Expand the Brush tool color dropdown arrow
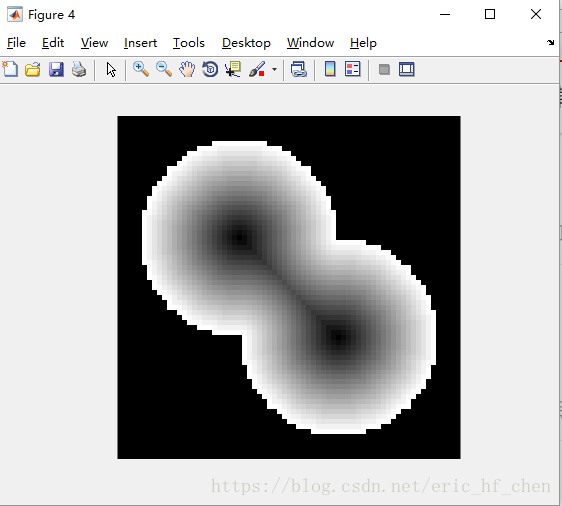This screenshot has height=506, width=562. pos(274,69)
